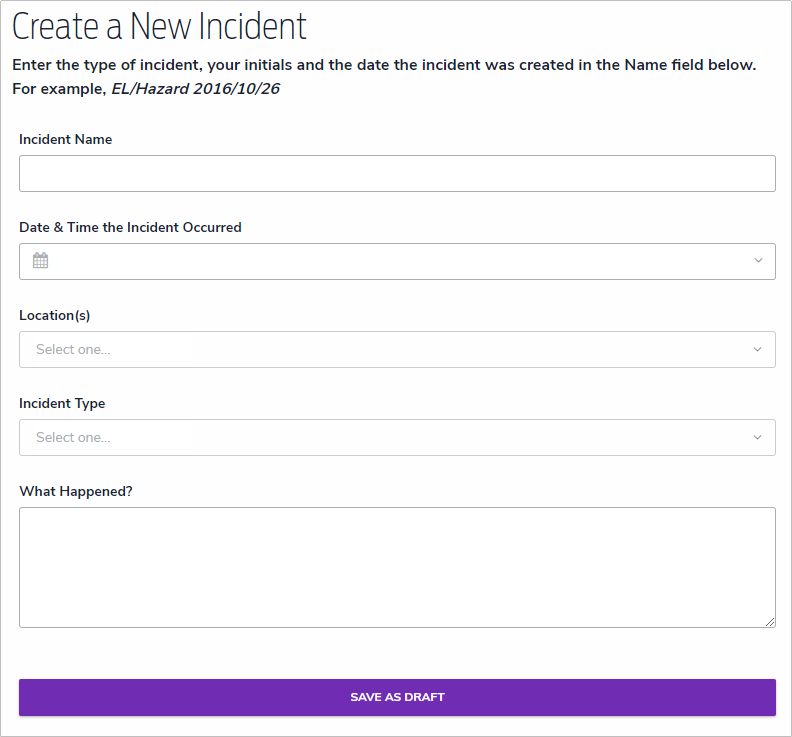Click the example text 'EL/Hazard 2016/10/26'
This screenshot has width=792, height=737.
pyautogui.click(x=195, y=89)
